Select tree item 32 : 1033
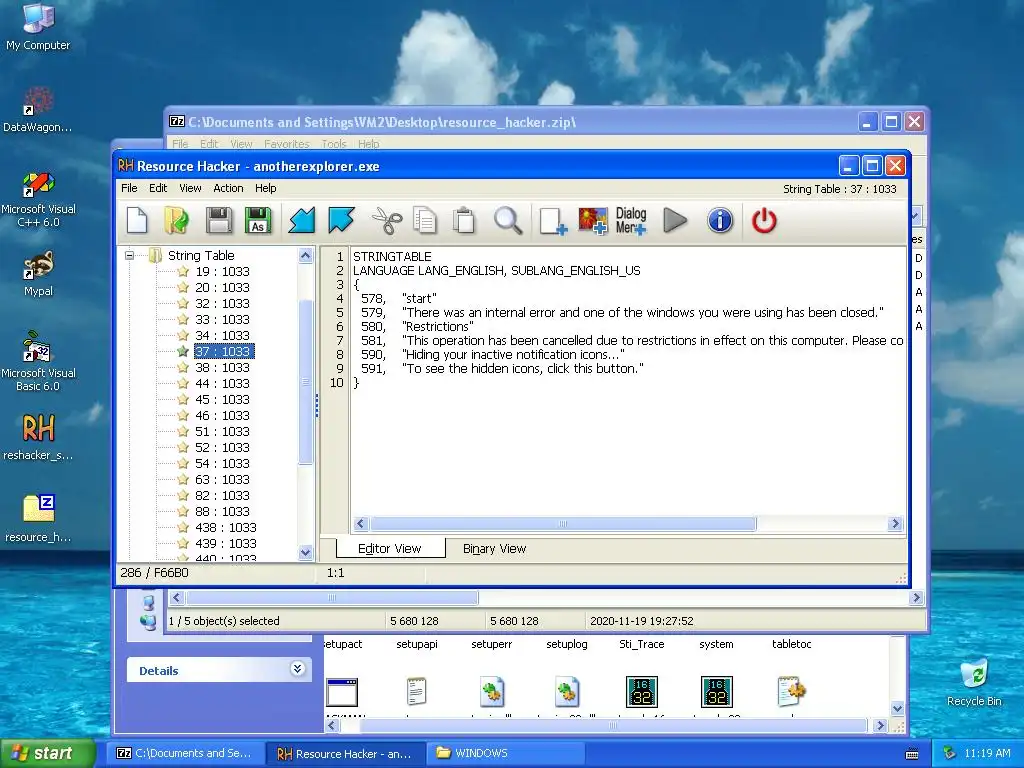Image resolution: width=1024 pixels, height=768 pixels. pyautogui.click(x=222, y=303)
